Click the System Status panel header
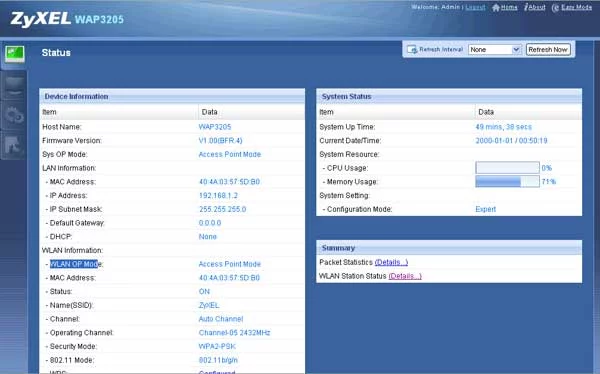The height and width of the screenshot is (374, 600). 449,96
